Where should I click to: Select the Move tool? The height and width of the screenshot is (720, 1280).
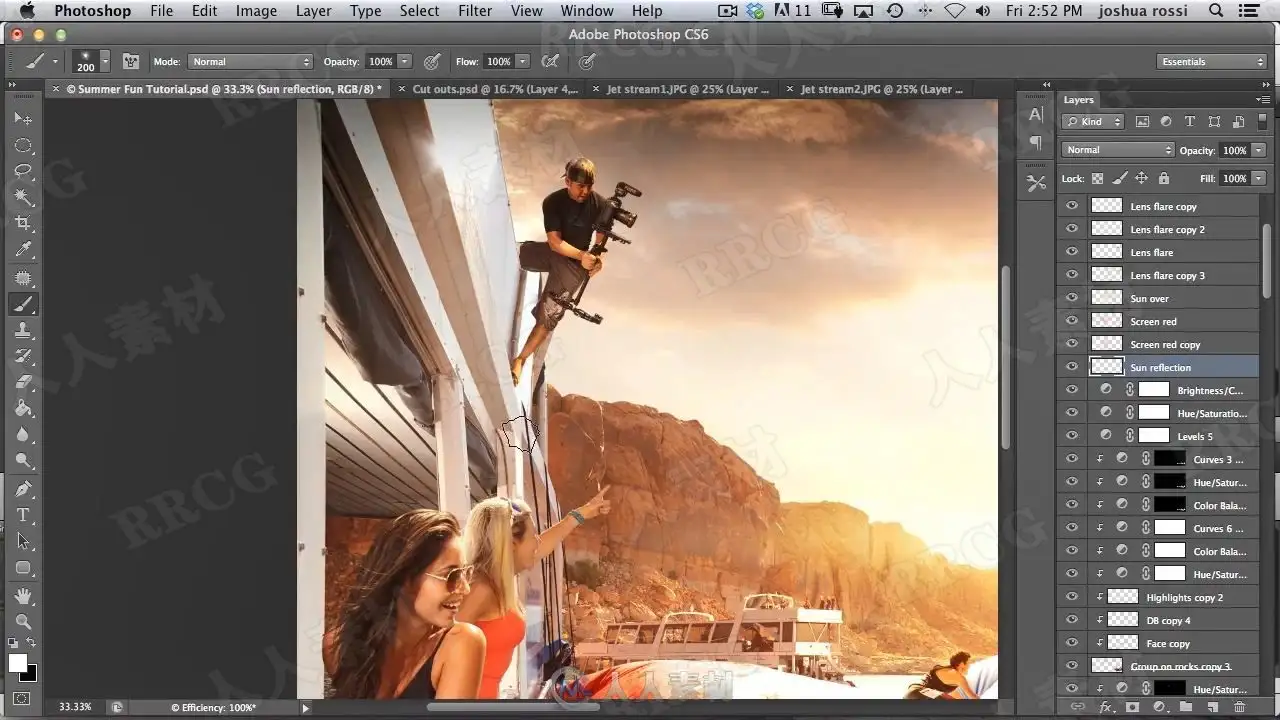coord(23,119)
